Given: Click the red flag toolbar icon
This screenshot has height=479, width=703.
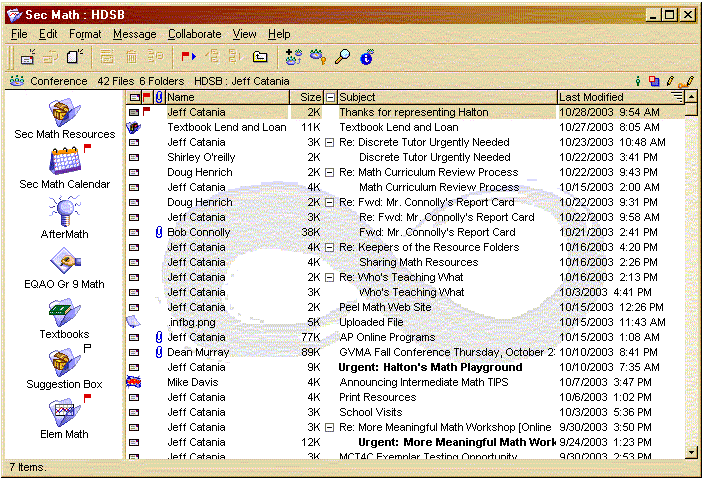Looking at the screenshot, I should point(187,57).
